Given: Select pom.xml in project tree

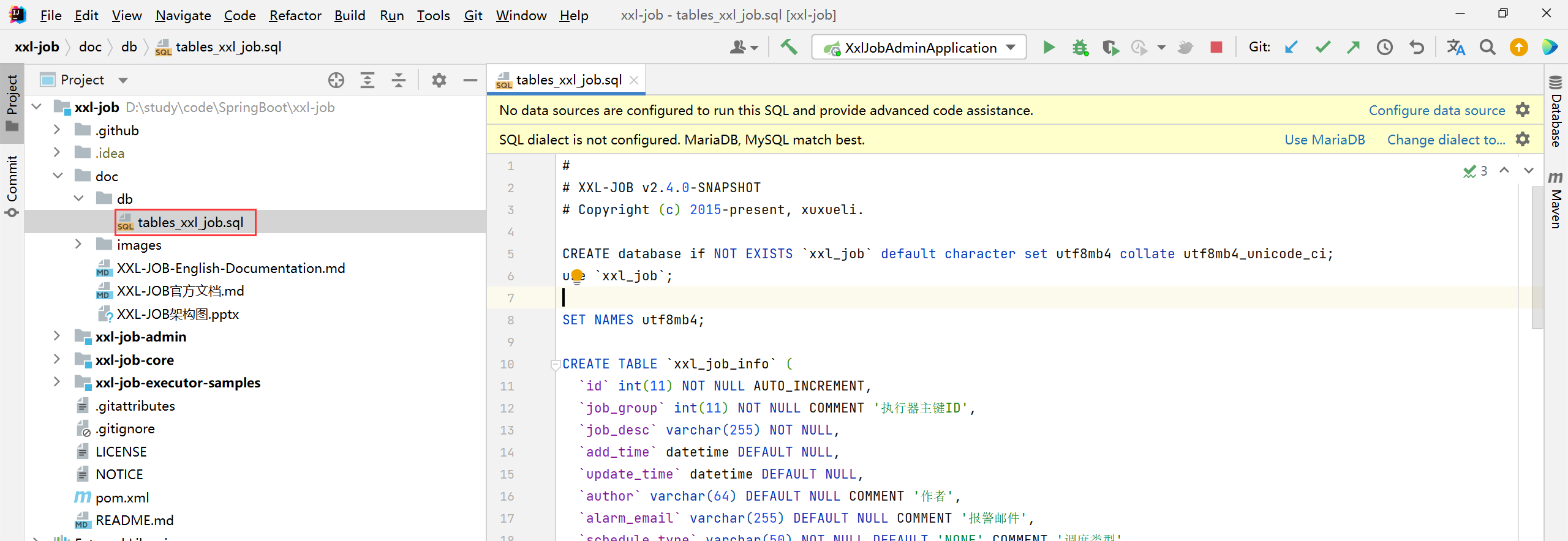Looking at the screenshot, I should (x=122, y=498).
